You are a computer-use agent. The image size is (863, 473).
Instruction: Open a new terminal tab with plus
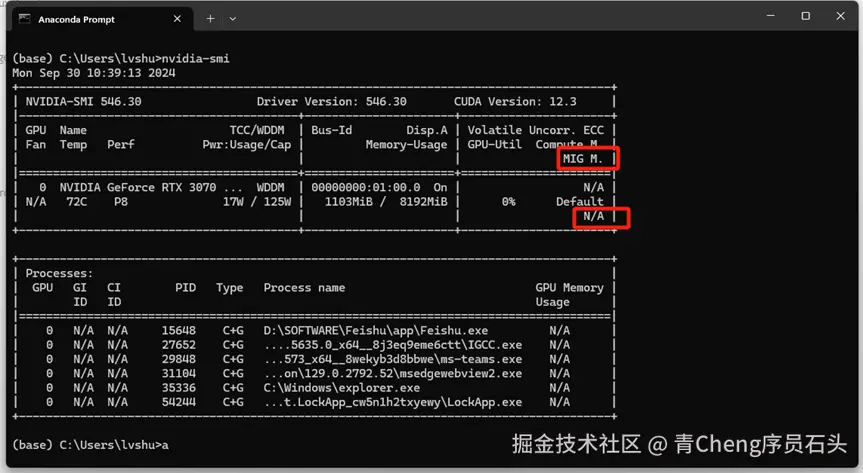pyautogui.click(x=210, y=19)
